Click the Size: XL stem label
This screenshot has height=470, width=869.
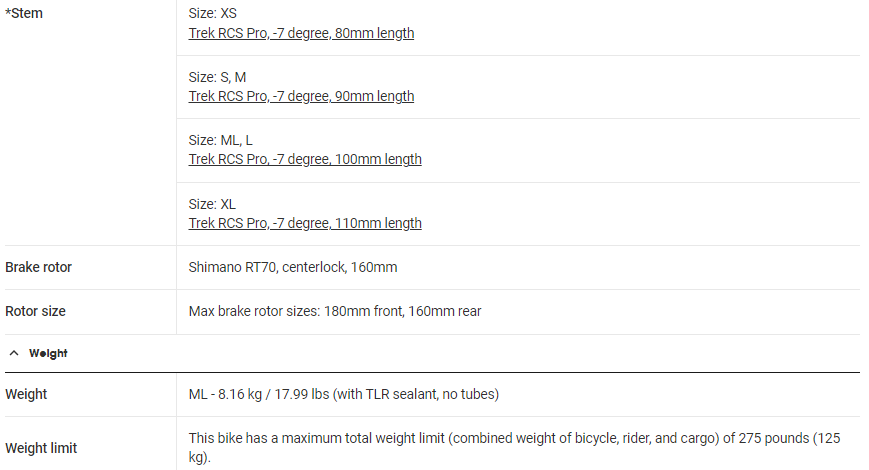click(212, 204)
